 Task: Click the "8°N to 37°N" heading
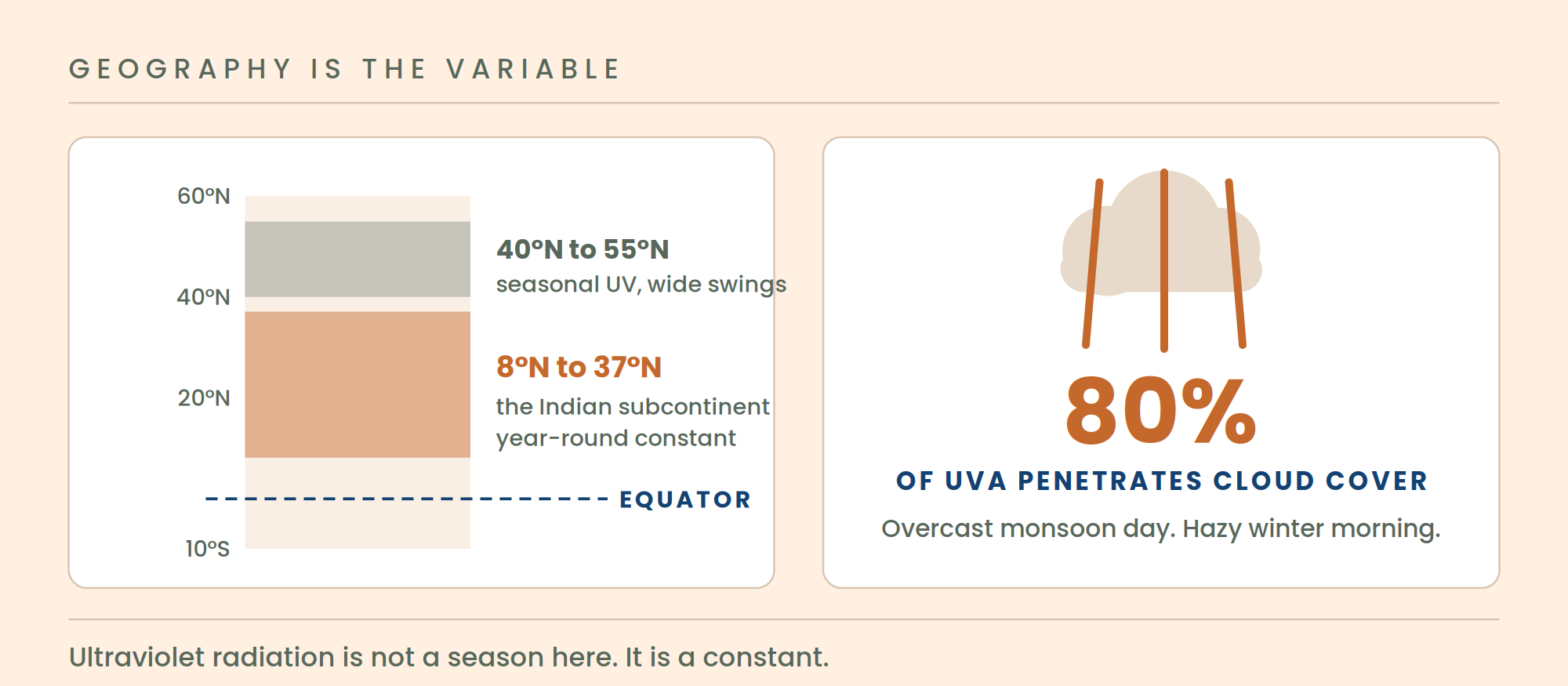click(579, 367)
